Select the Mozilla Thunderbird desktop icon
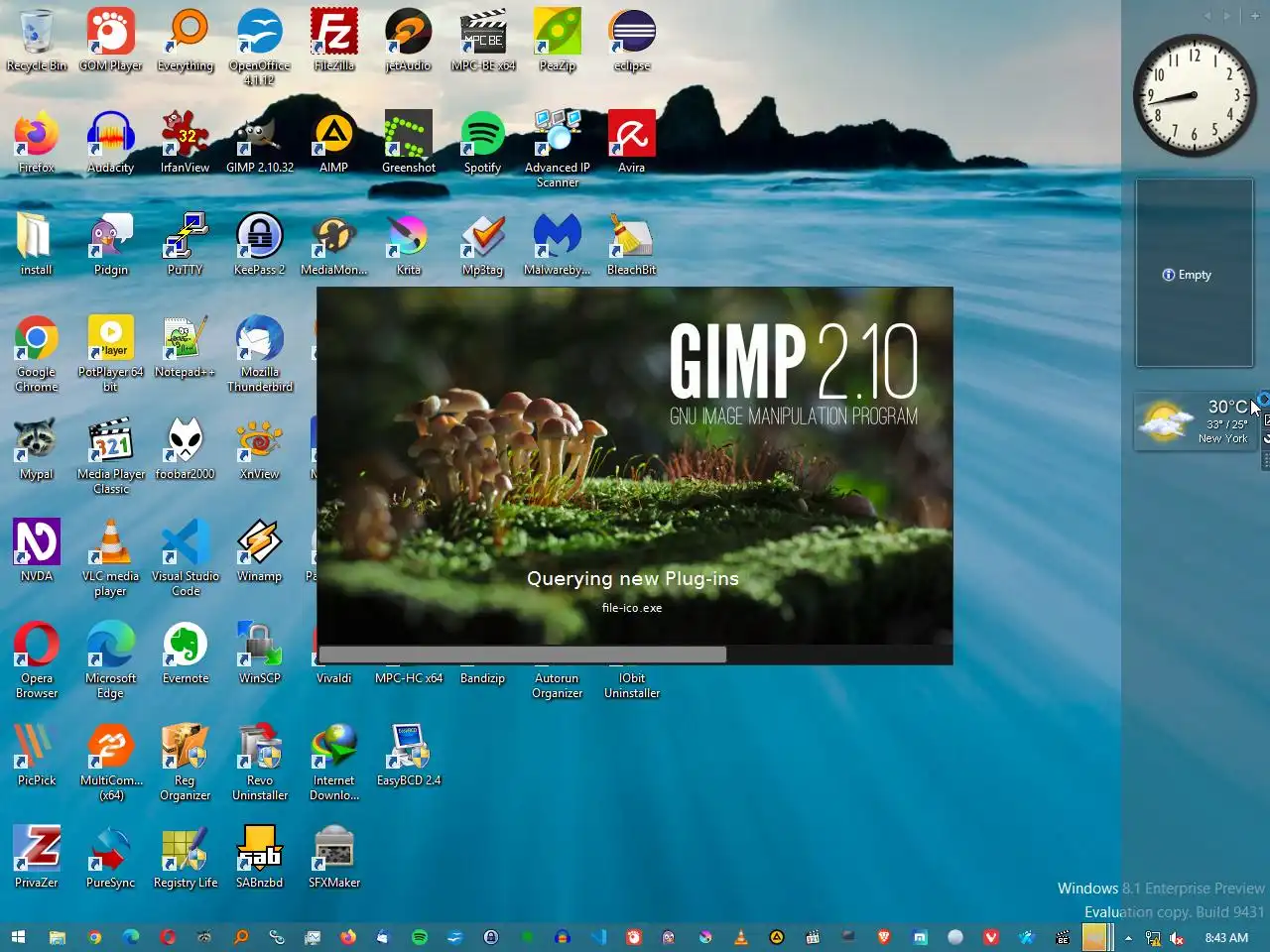This screenshot has height=952, width=1270. 260,354
